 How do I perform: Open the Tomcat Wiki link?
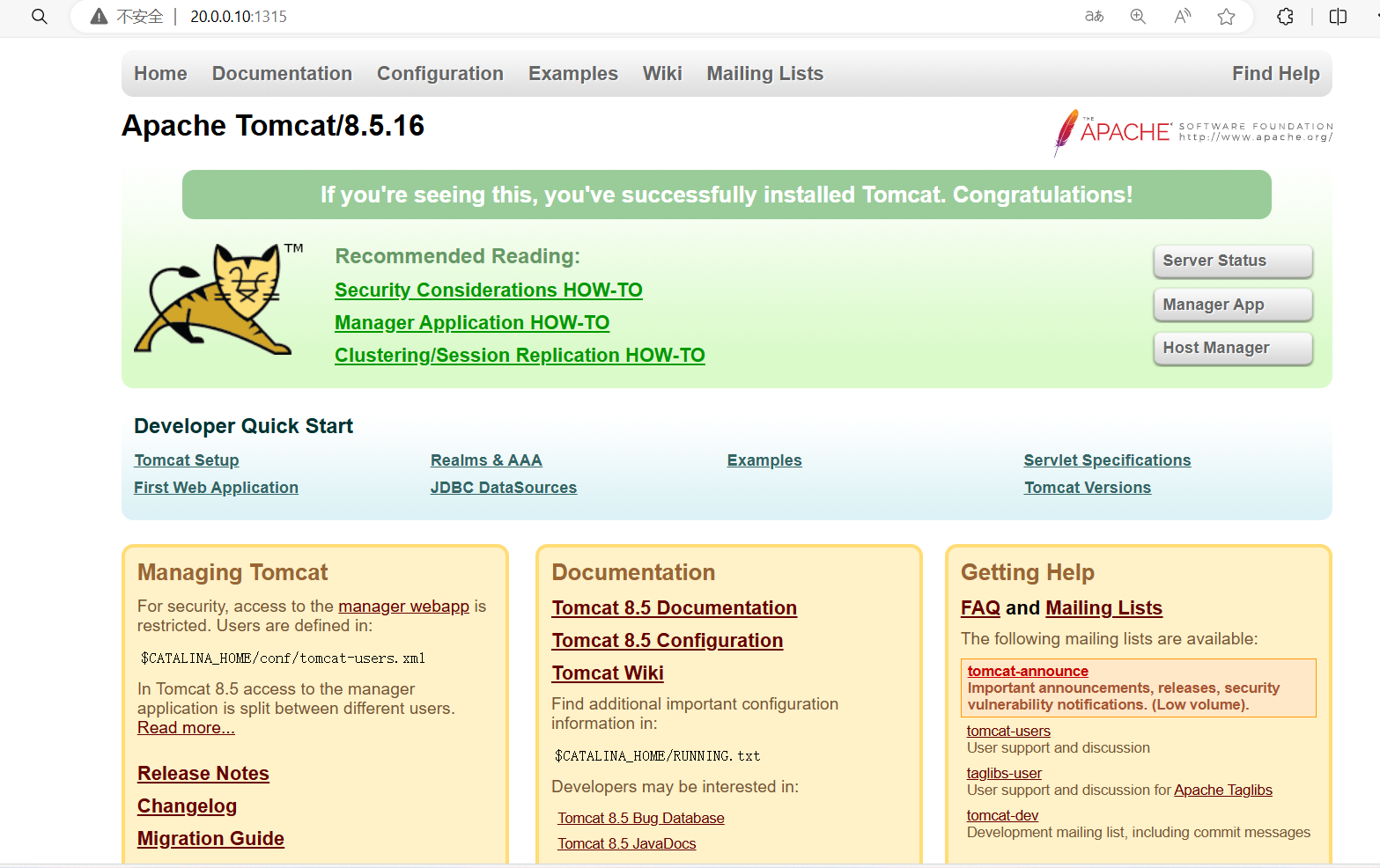tap(608, 673)
